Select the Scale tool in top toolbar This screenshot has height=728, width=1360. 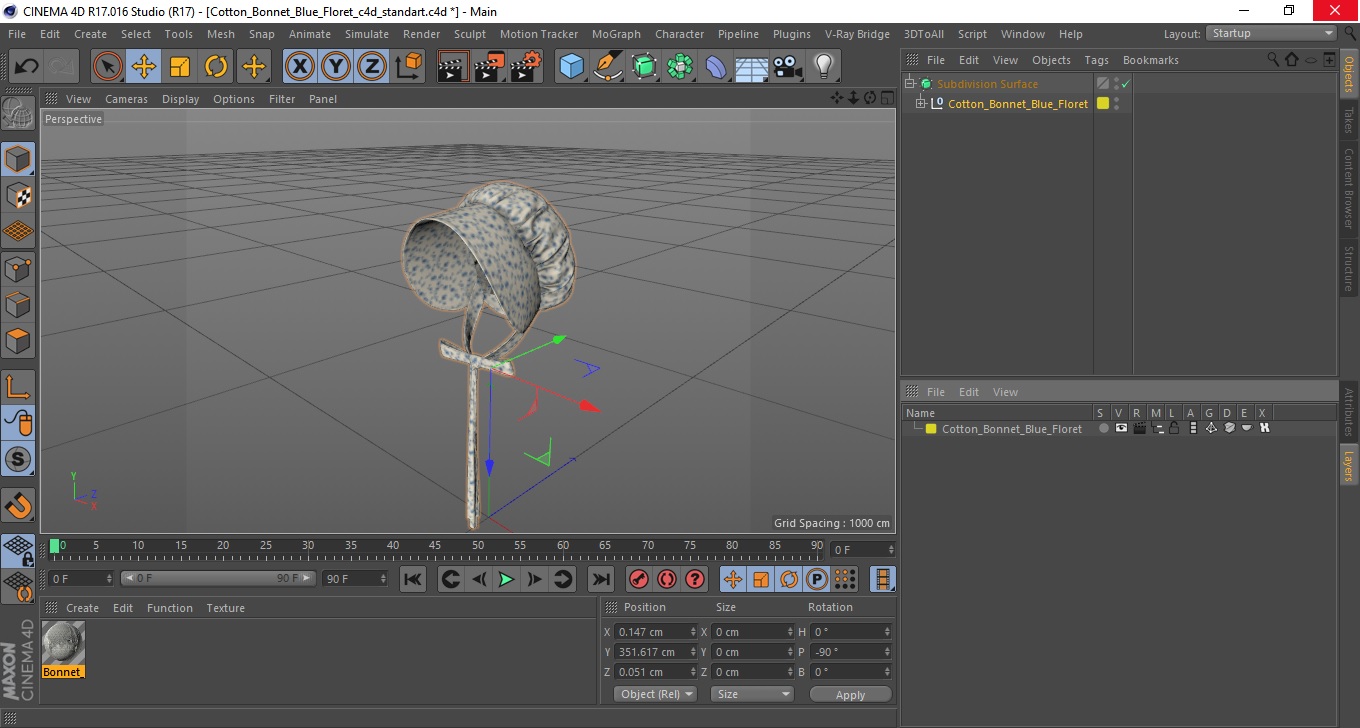point(180,67)
